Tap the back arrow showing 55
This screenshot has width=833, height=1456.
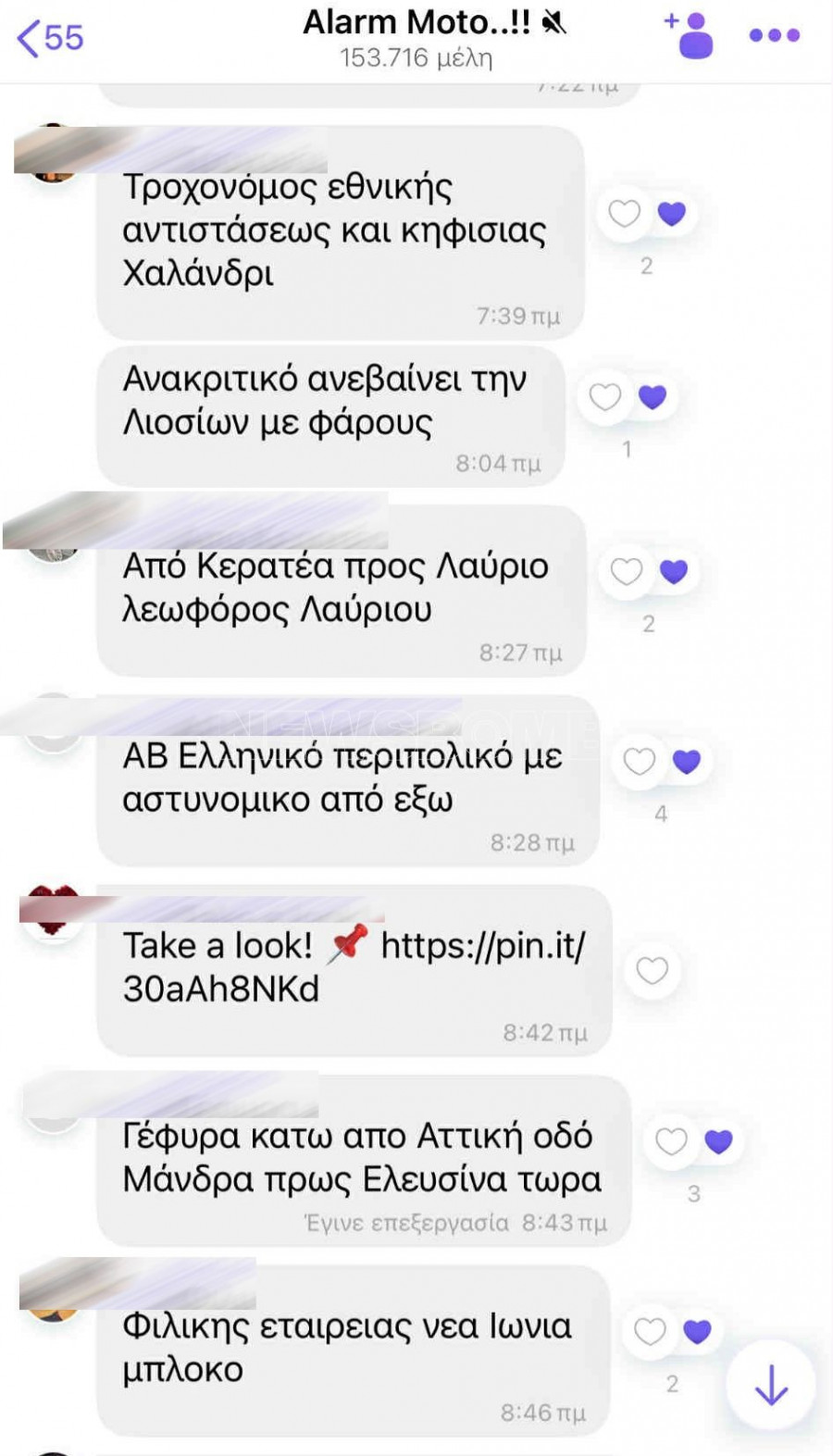(x=50, y=37)
